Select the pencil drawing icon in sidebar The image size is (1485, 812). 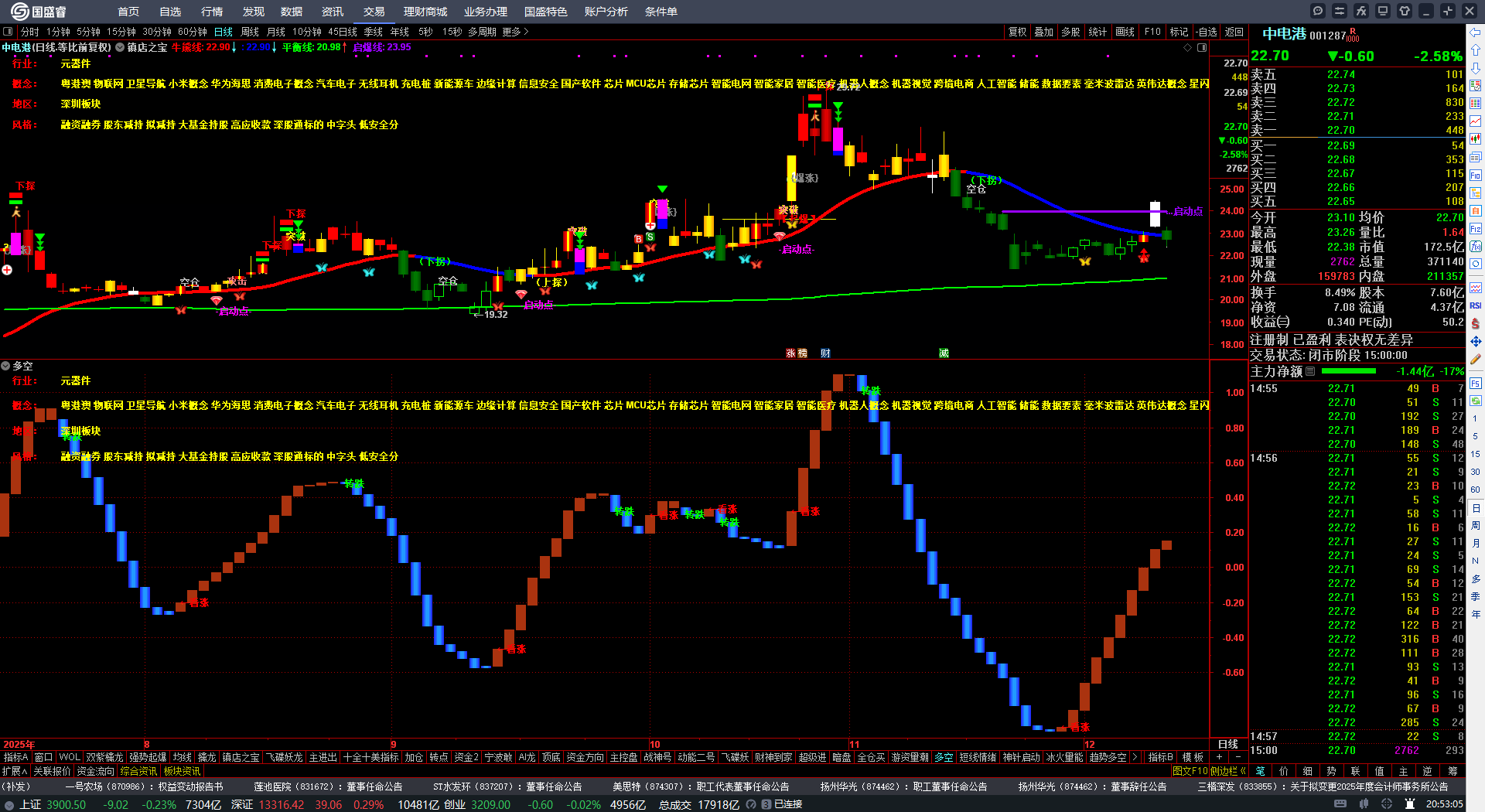1476,360
